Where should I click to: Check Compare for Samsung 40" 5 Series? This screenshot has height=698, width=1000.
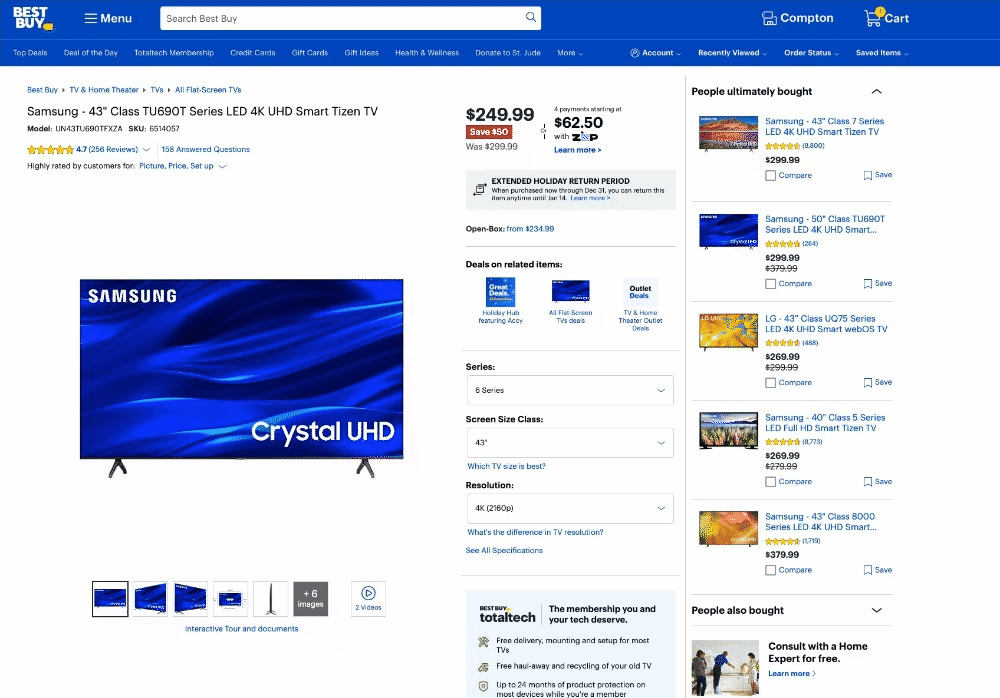pyautogui.click(x=770, y=482)
